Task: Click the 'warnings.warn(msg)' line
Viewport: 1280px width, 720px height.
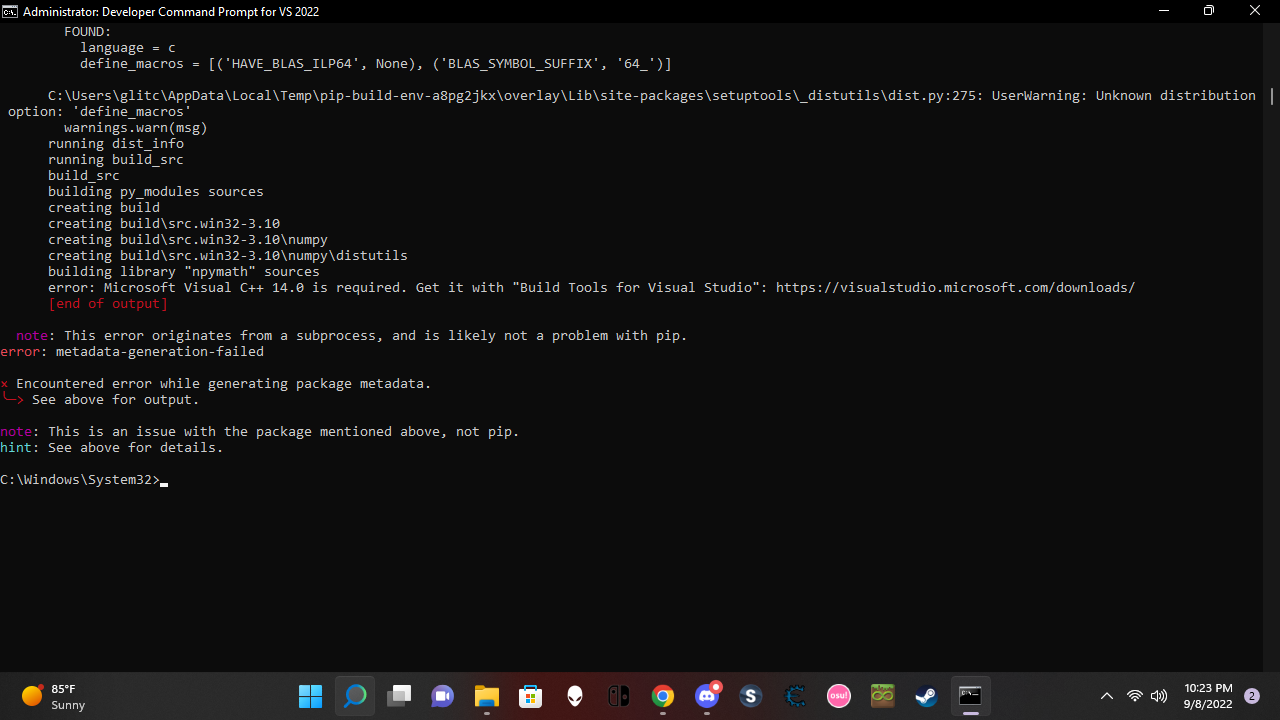Action: (136, 128)
